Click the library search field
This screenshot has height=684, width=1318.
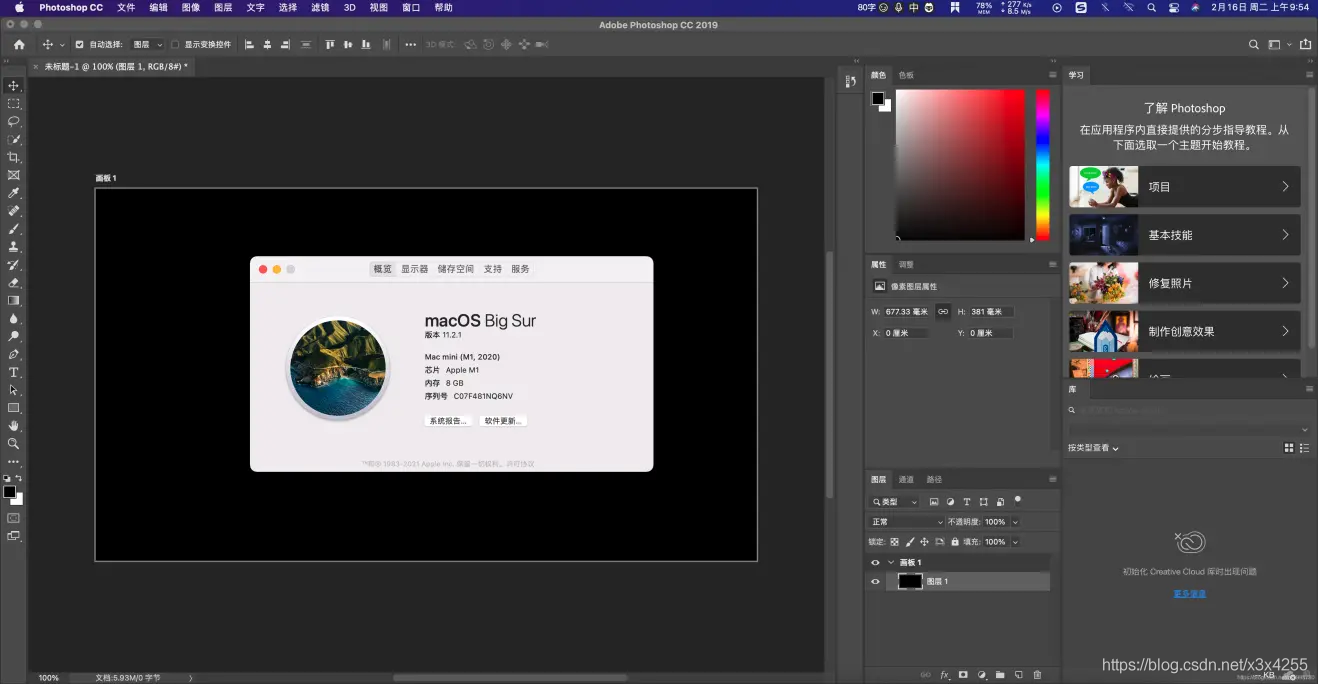1188,410
